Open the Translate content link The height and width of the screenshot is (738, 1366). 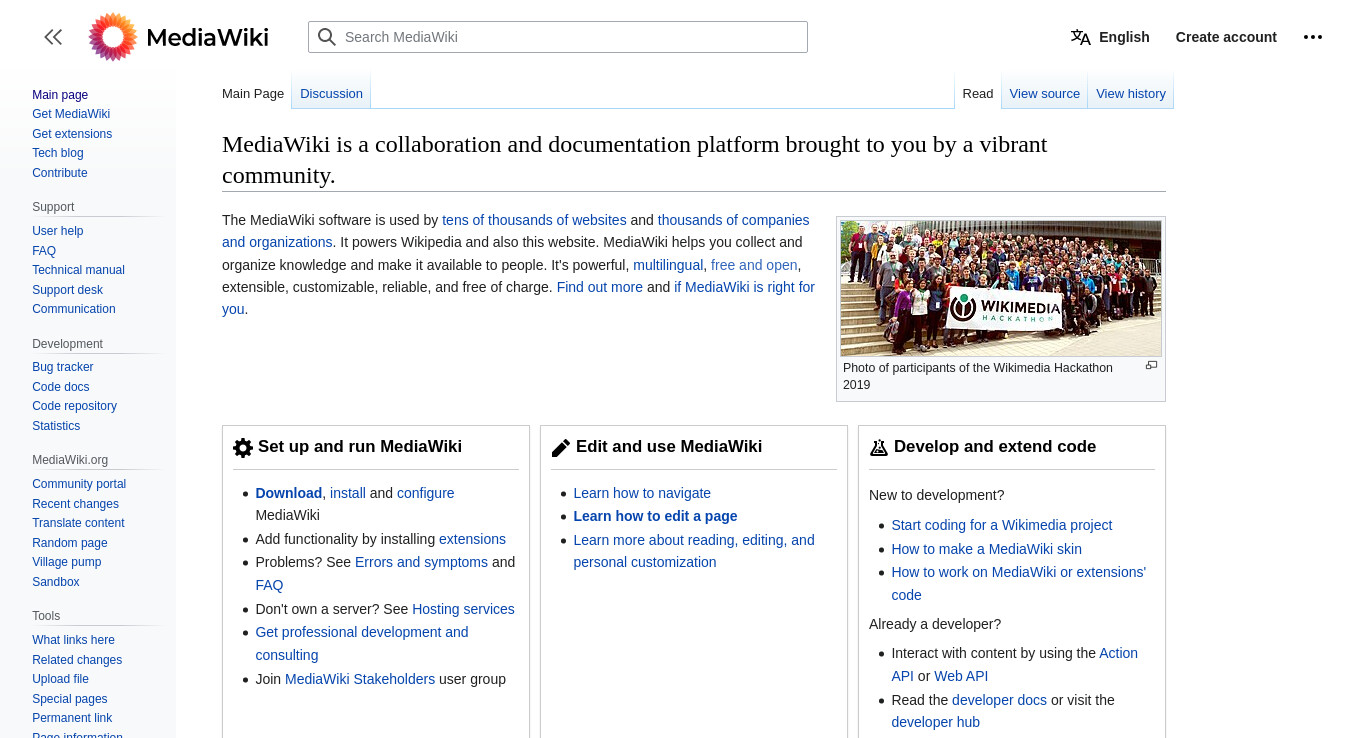(x=78, y=523)
